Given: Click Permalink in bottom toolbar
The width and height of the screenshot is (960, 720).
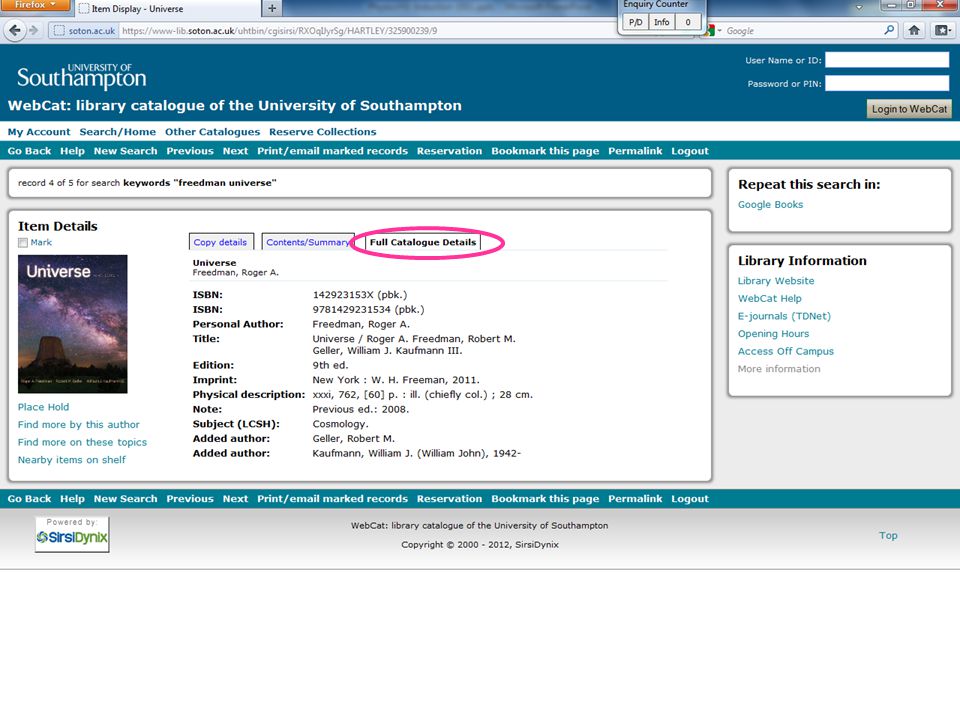Looking at the screenshot, I should coord(635,499).
